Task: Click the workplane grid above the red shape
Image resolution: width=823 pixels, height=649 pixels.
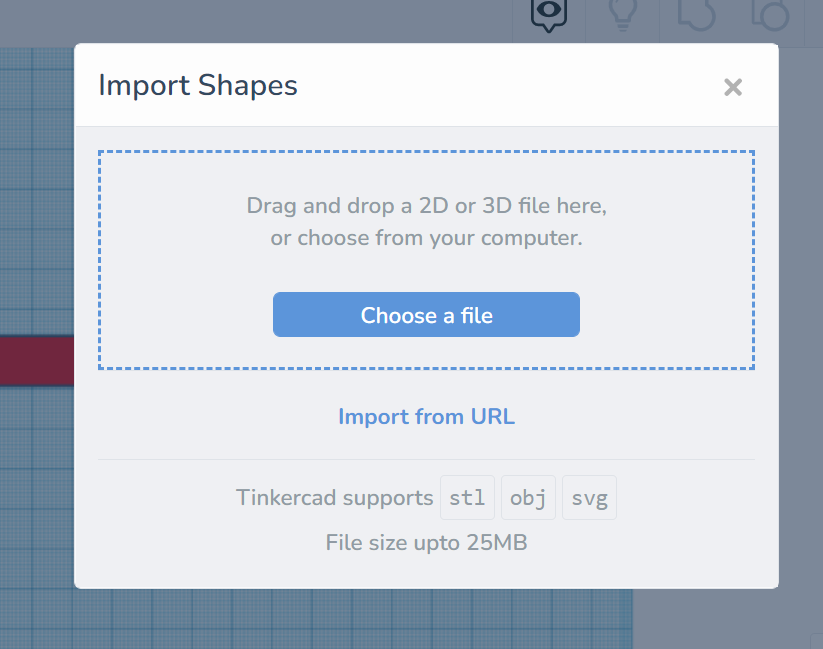Action: point(36,200)
